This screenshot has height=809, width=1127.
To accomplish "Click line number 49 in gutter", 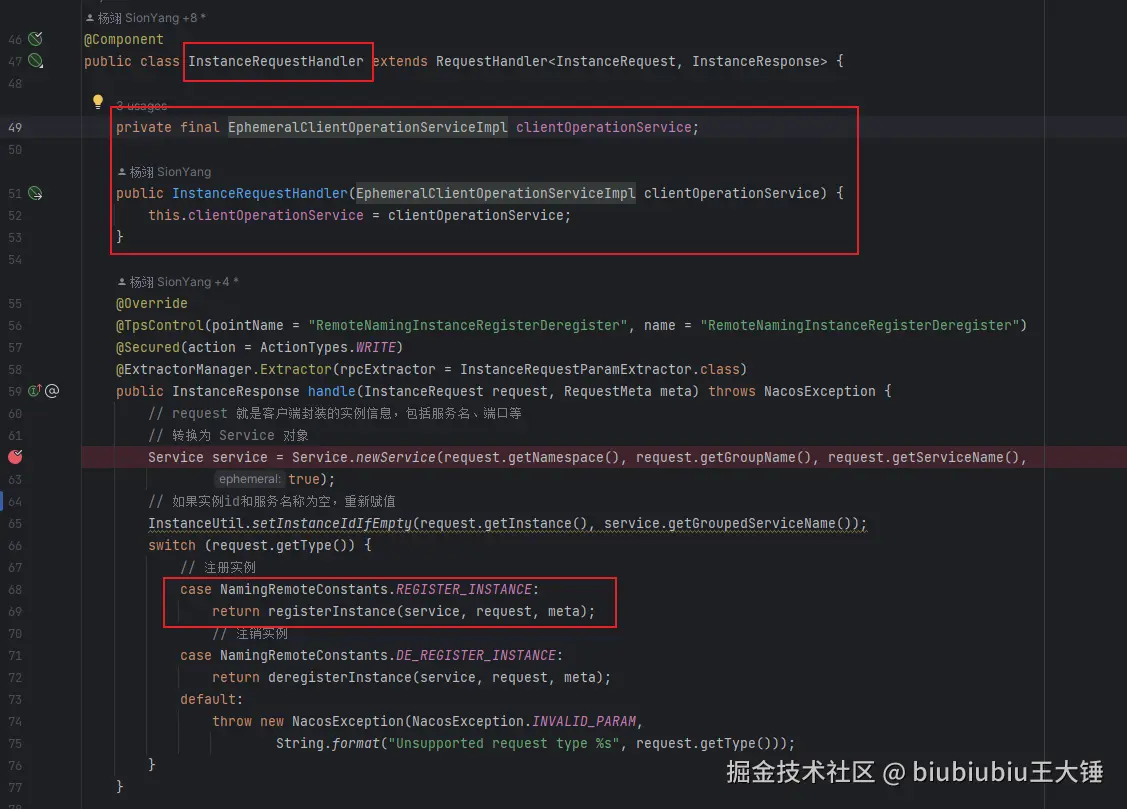I will point(15,128).
